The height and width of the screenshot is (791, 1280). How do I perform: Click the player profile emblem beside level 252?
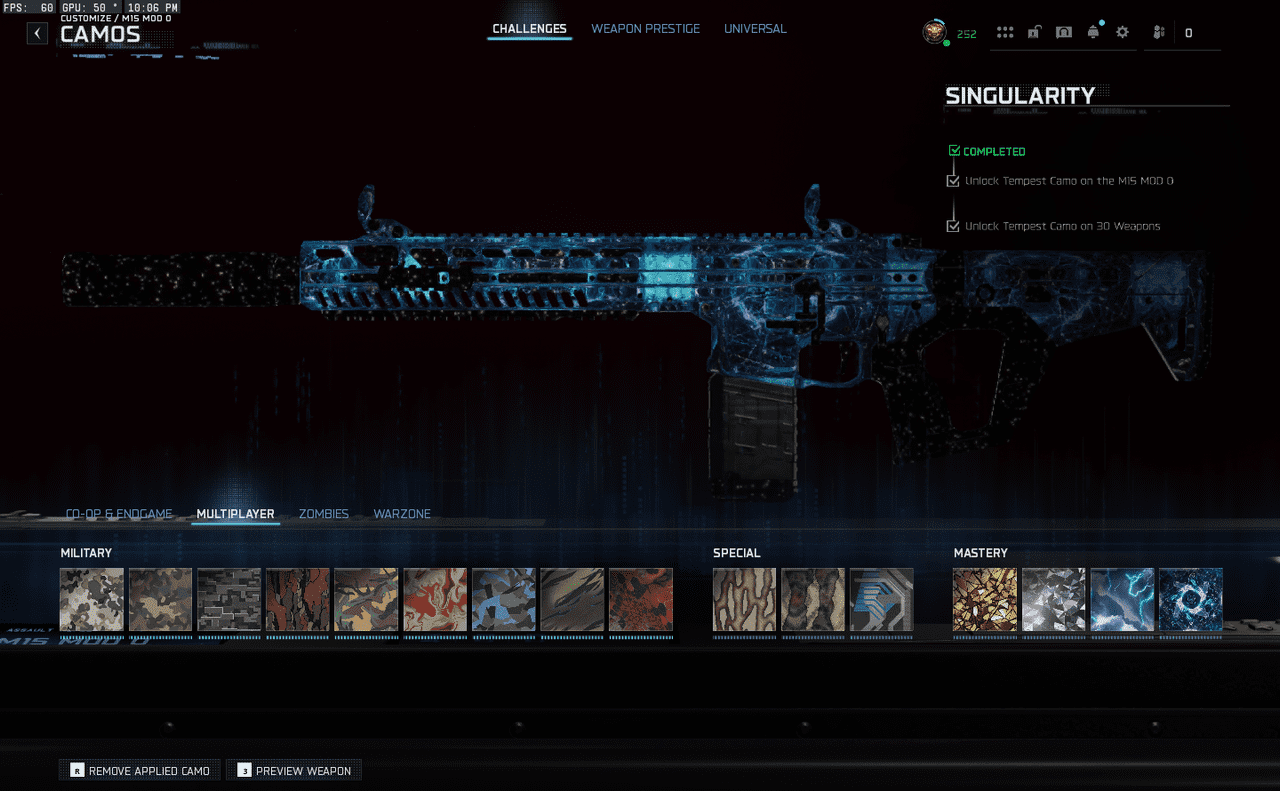934,33
